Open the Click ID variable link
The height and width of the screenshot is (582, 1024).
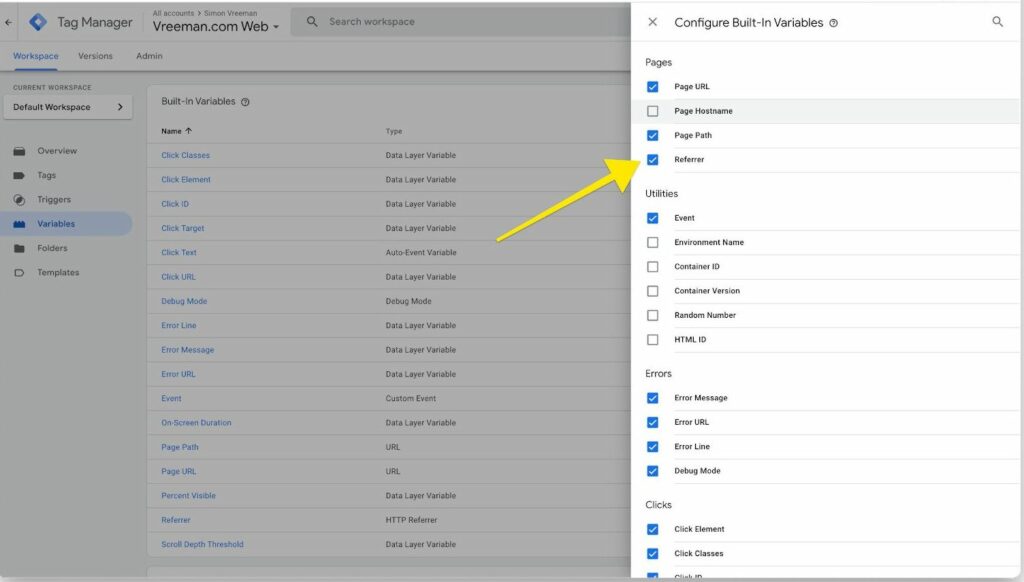point(175,204)
